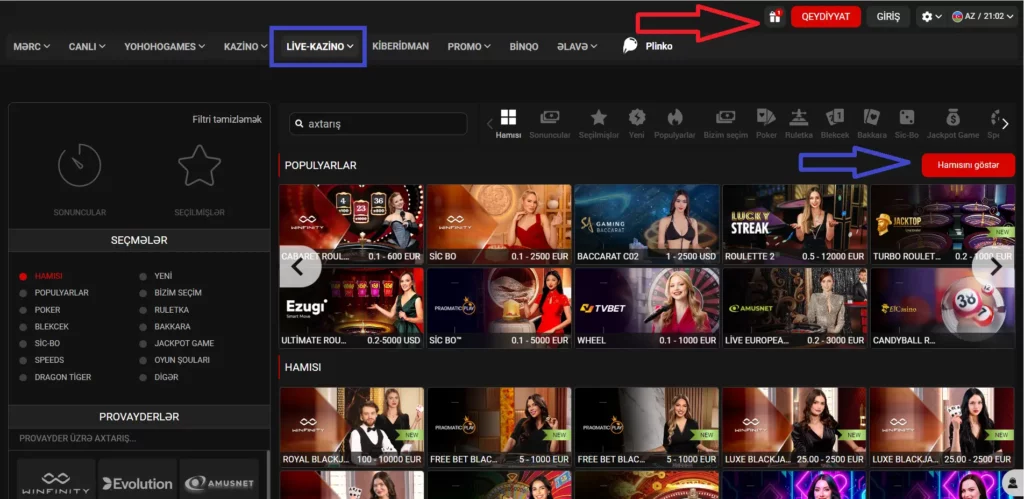
Task: Select the OYUN ŞOULARI filter option
Action: click(182, 360)
